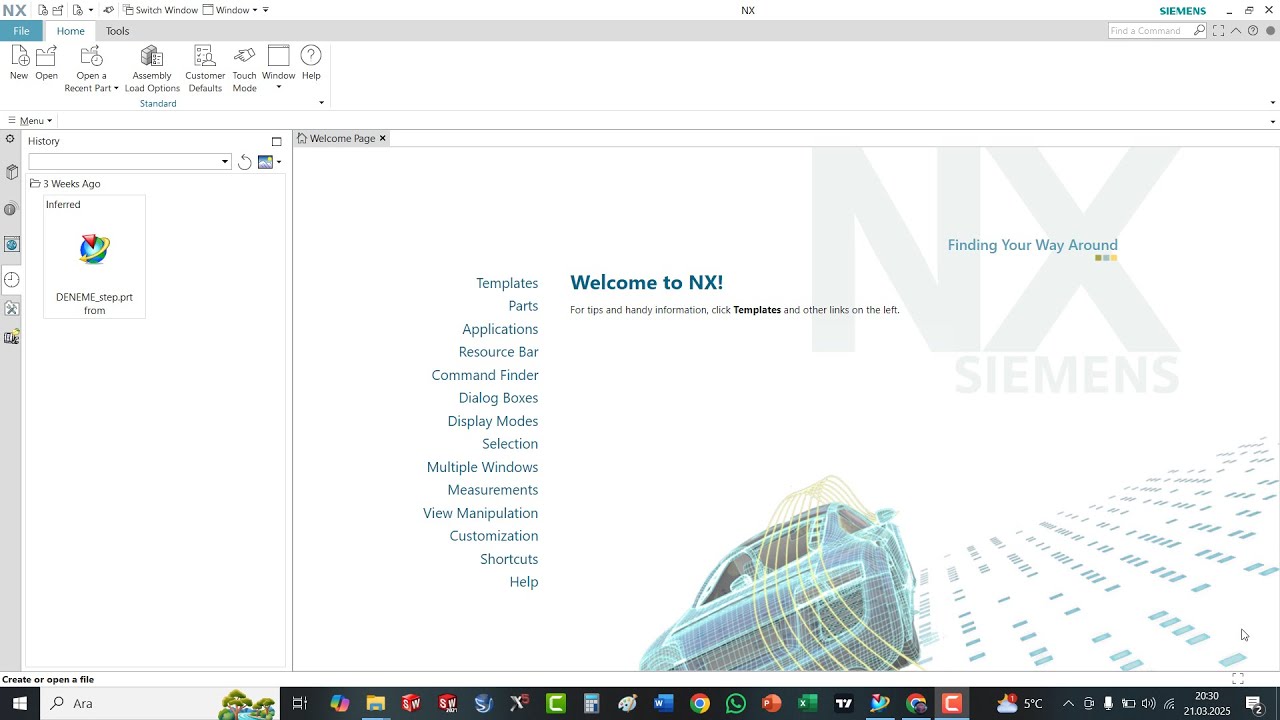Open the Measurements link
This screenshot has height=720, width=1280.
coord(493,490)
